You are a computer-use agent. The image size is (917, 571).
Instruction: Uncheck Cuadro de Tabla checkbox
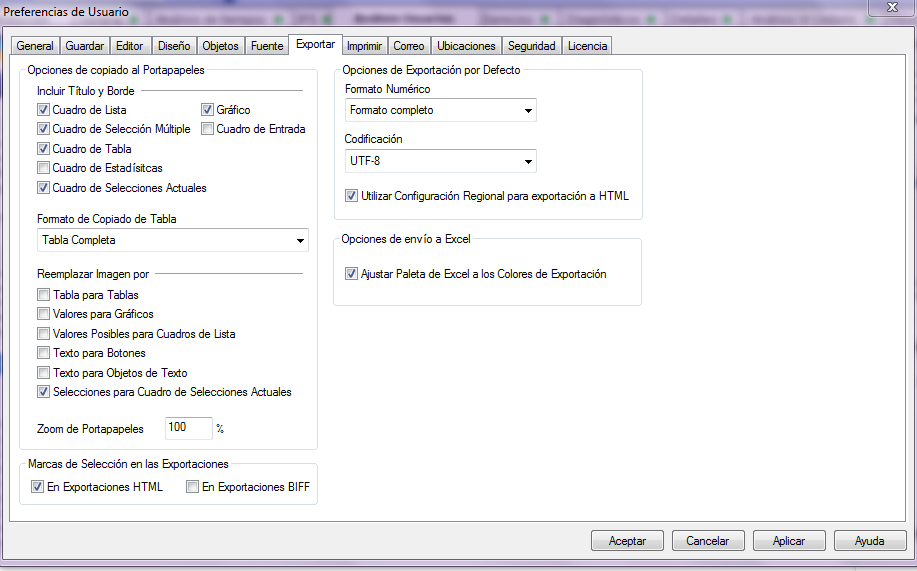pyautogui.click(x=43, y=149)
